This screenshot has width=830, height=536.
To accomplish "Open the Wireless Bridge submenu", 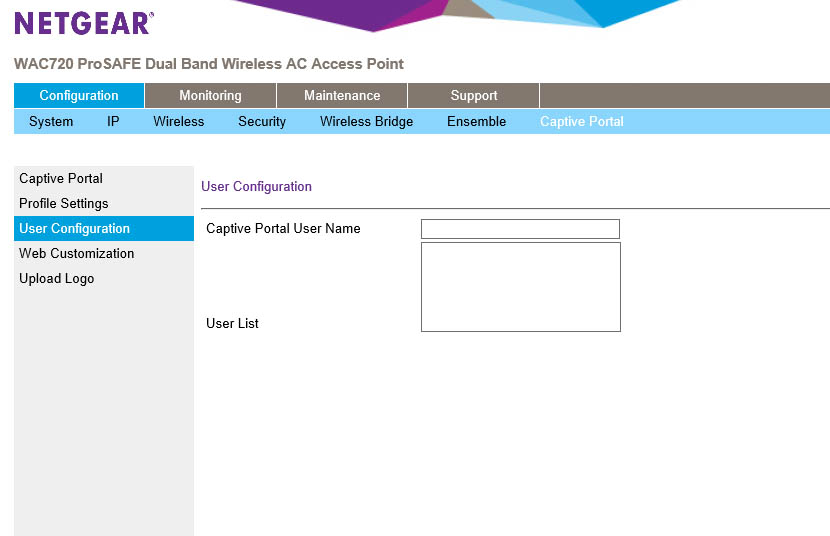I will [366, 121].
